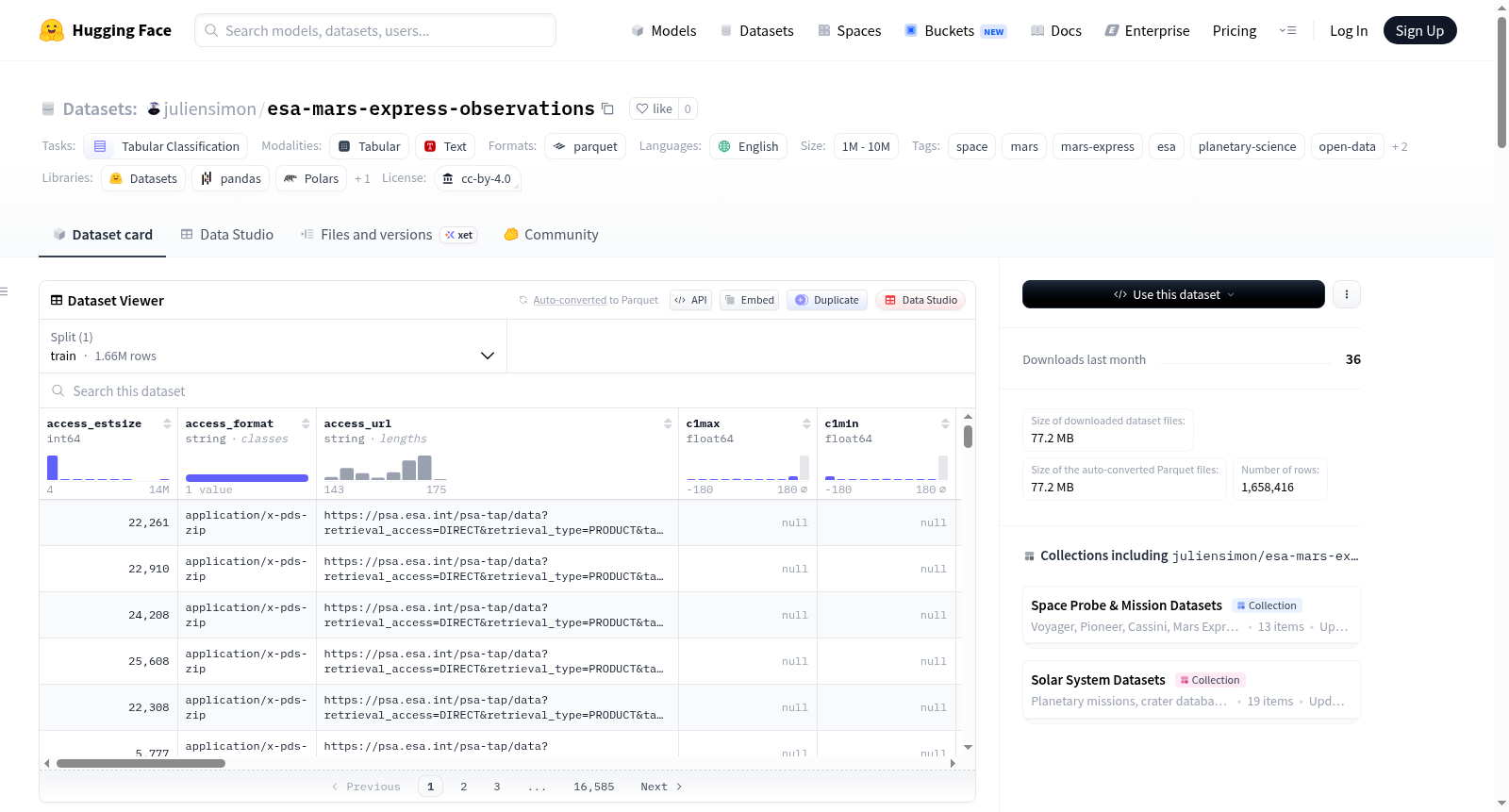Open the Datasets menu item
1509x812 pixels.
point(756,30)
